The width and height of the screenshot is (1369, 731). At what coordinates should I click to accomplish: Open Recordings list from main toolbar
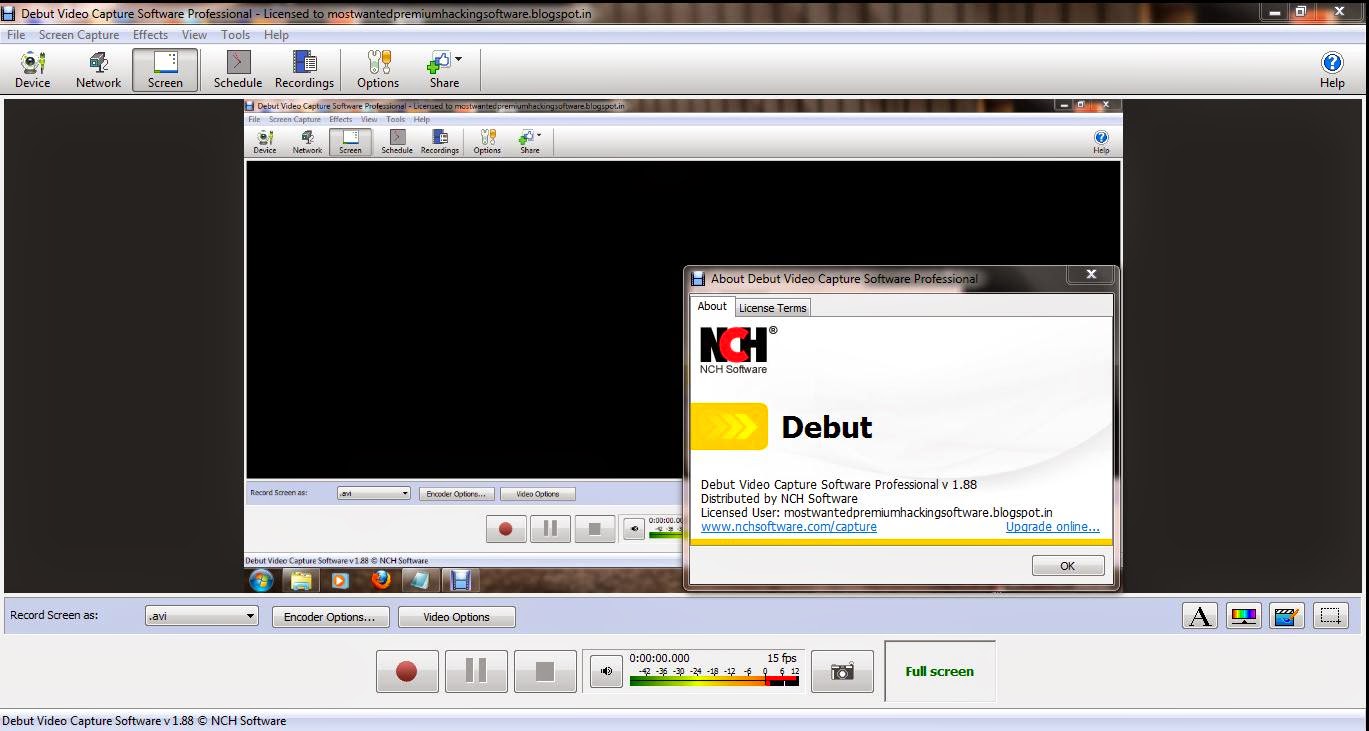coord(304,70)
